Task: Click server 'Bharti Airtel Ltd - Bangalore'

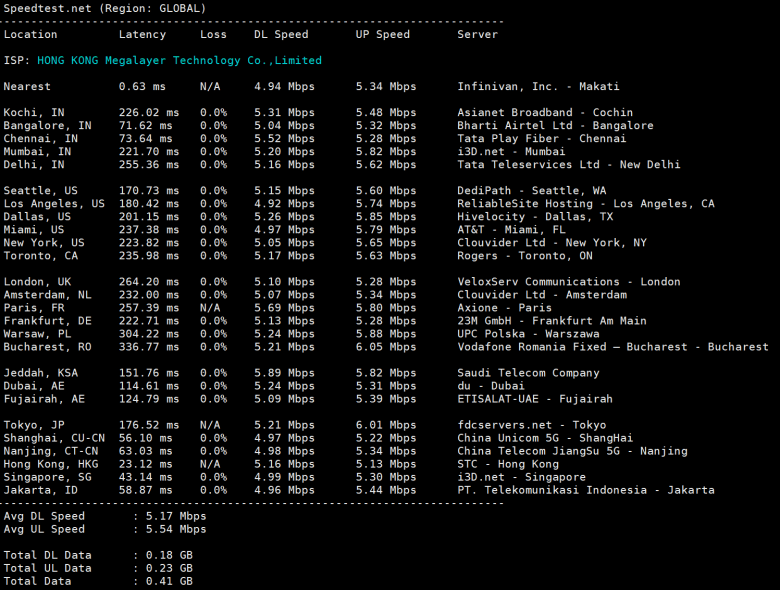Action: tap(555, 125)
